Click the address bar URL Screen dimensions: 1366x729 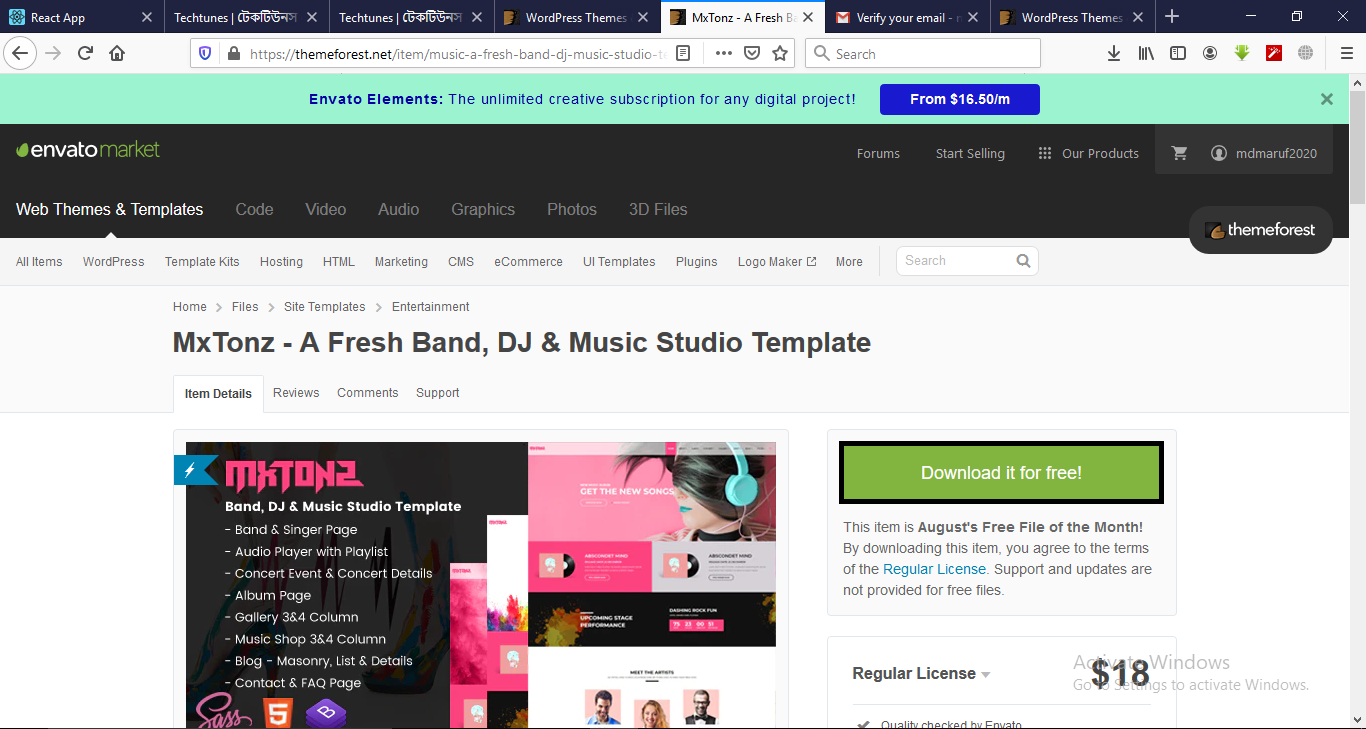pyautogui.click(x=457, y=54)
